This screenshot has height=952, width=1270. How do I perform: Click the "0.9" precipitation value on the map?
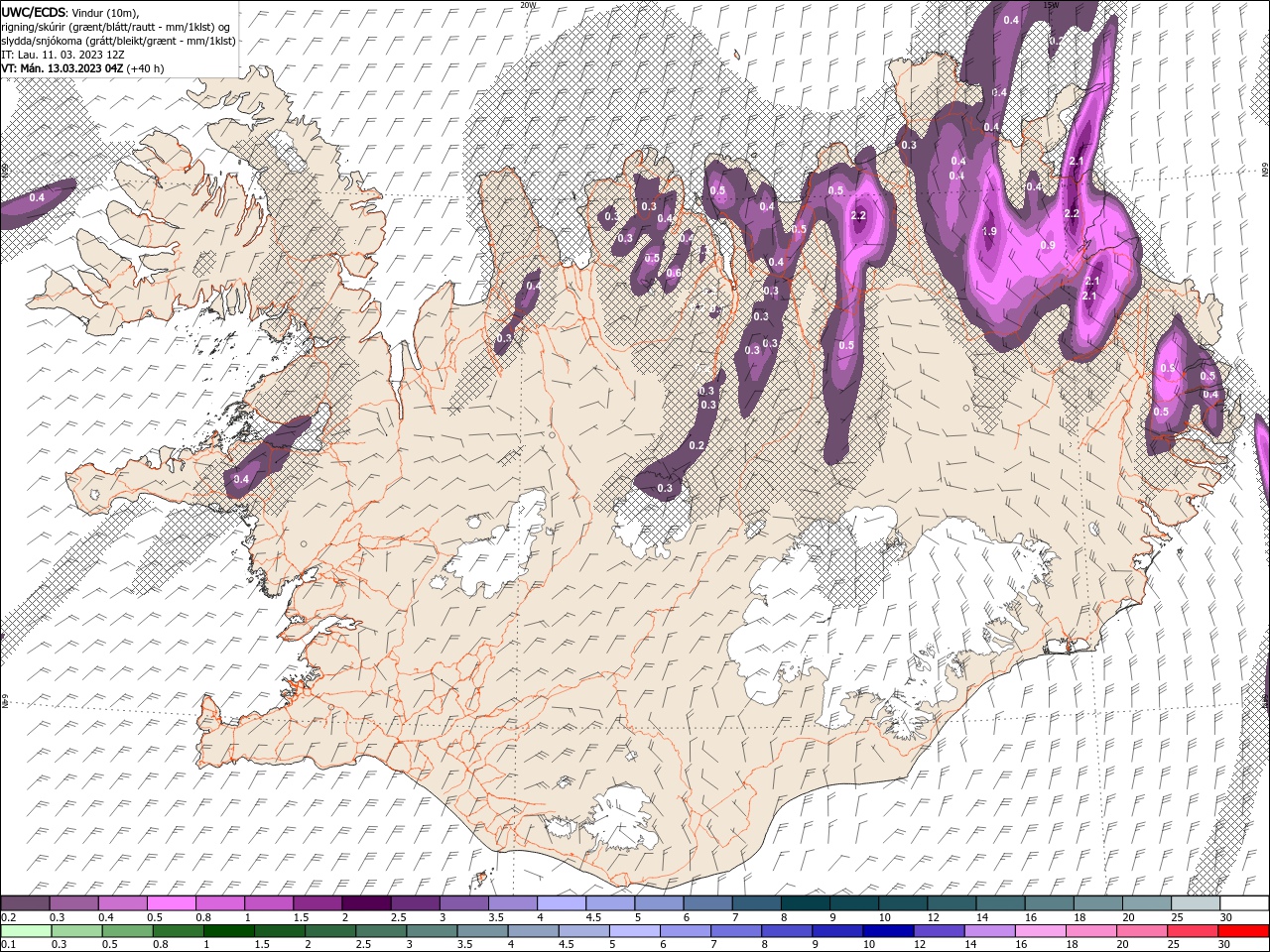pyautogui.click(x=1048, y=245)
